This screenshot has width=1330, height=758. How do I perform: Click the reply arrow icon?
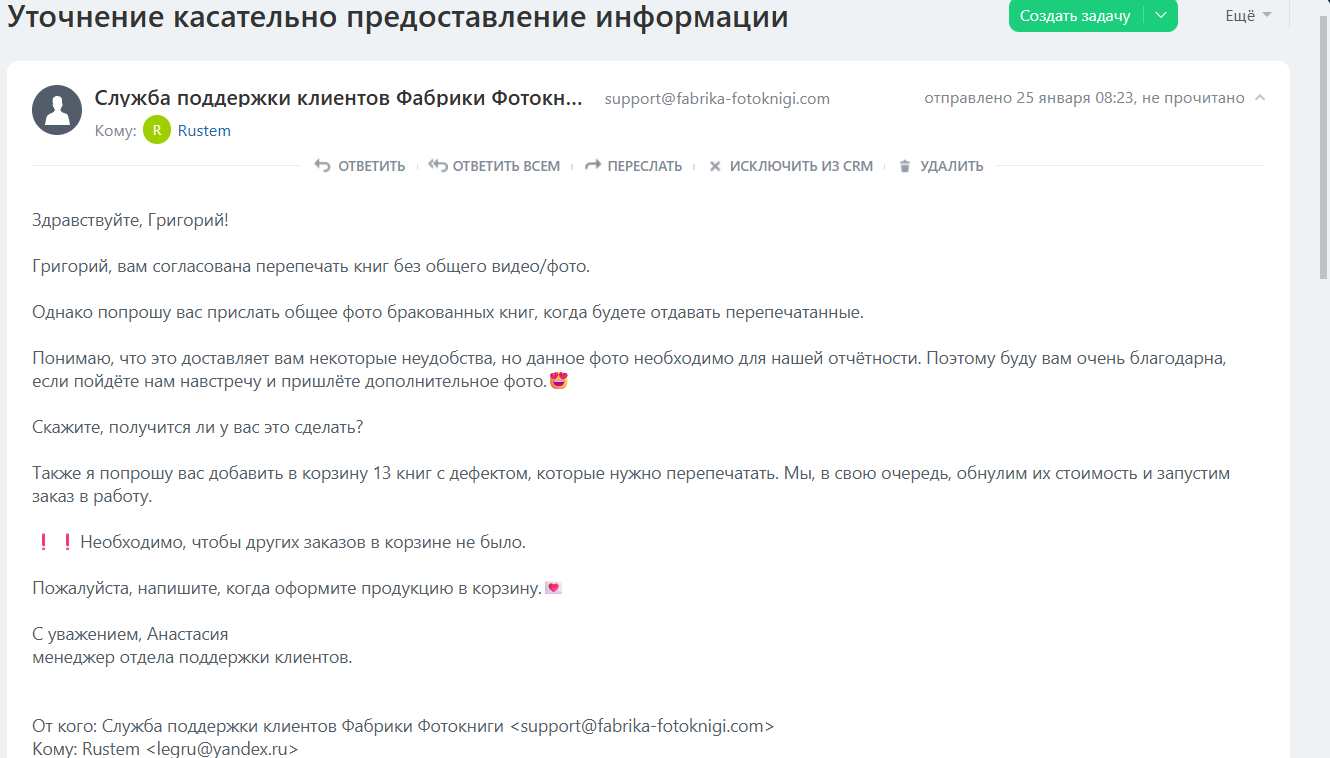(322, 166)
